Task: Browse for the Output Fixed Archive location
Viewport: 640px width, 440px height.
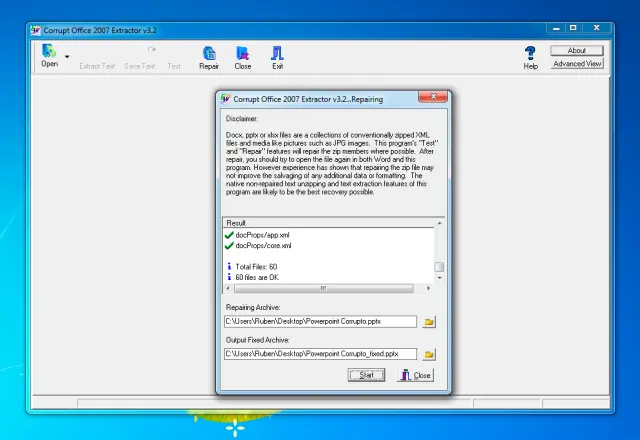Action: (430, 354)
